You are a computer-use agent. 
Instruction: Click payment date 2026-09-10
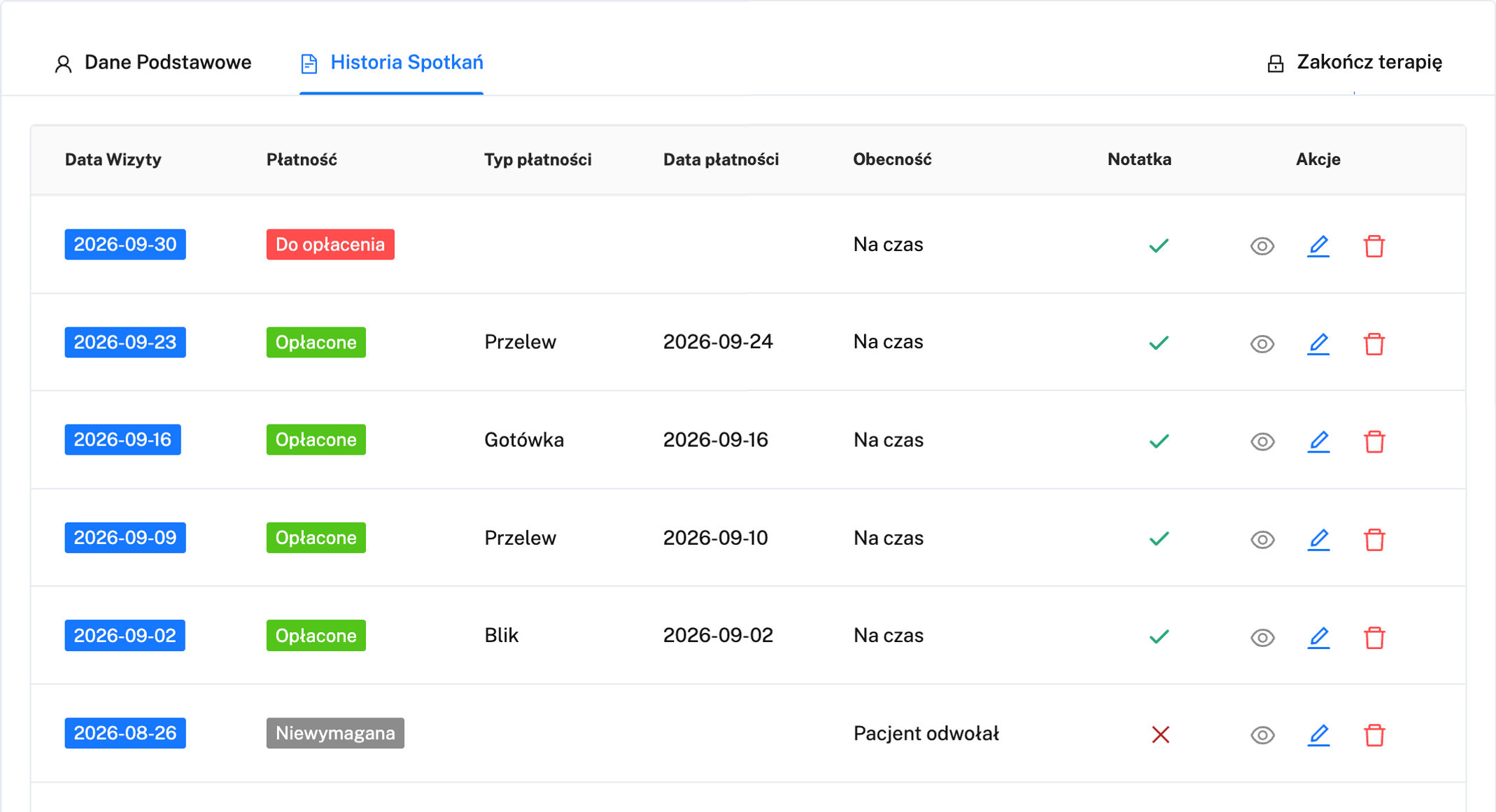tap(715, 538)
